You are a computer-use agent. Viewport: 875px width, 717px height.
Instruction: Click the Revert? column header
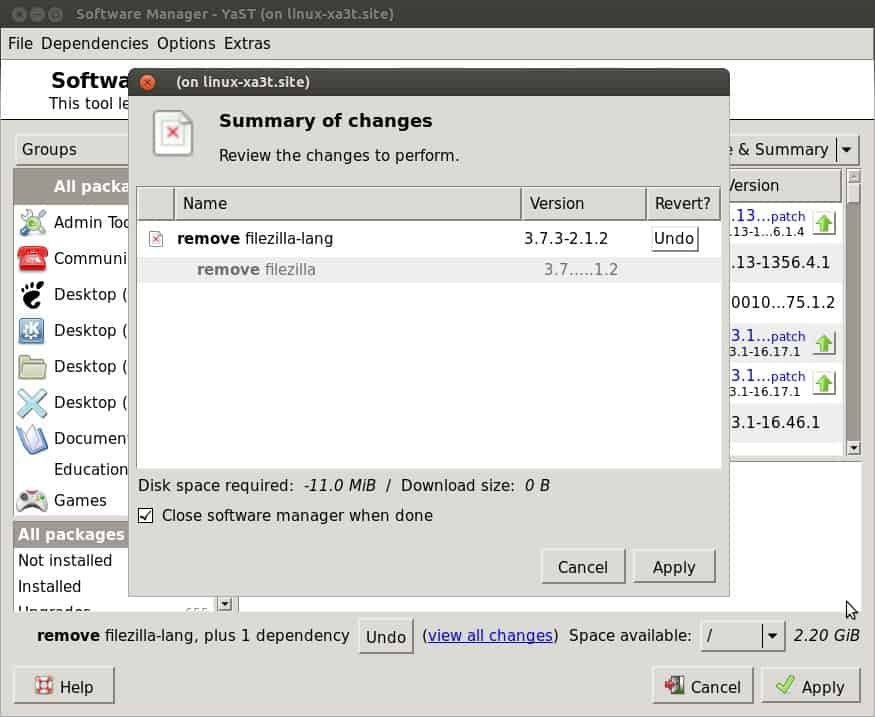[682, 204]
